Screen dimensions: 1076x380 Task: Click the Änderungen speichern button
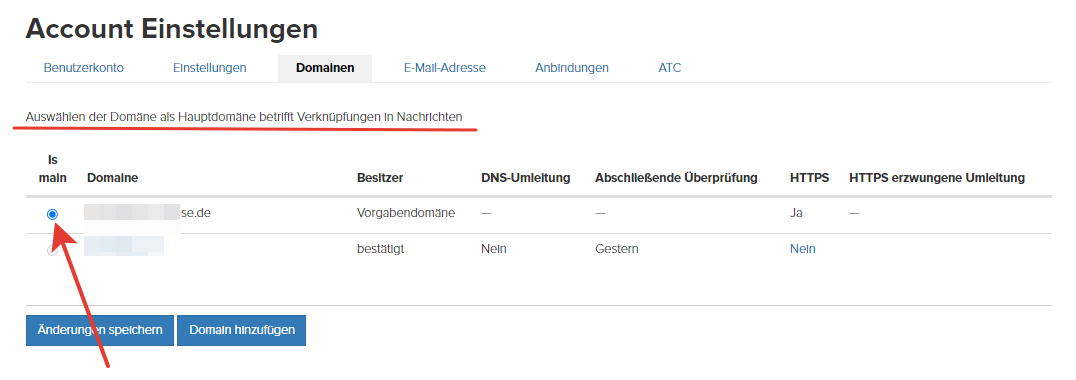(100, 330)
